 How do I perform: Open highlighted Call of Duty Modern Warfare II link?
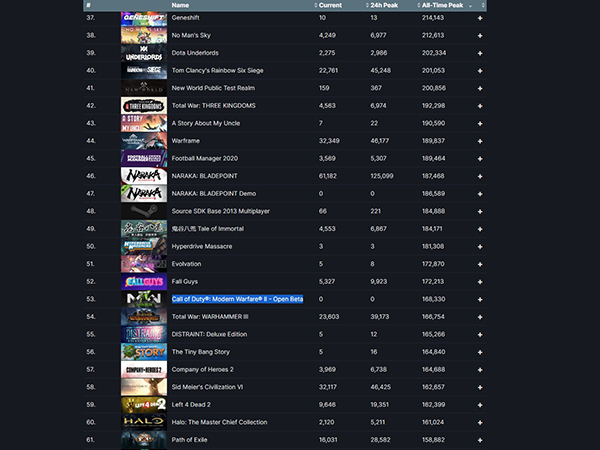point(237,299)
